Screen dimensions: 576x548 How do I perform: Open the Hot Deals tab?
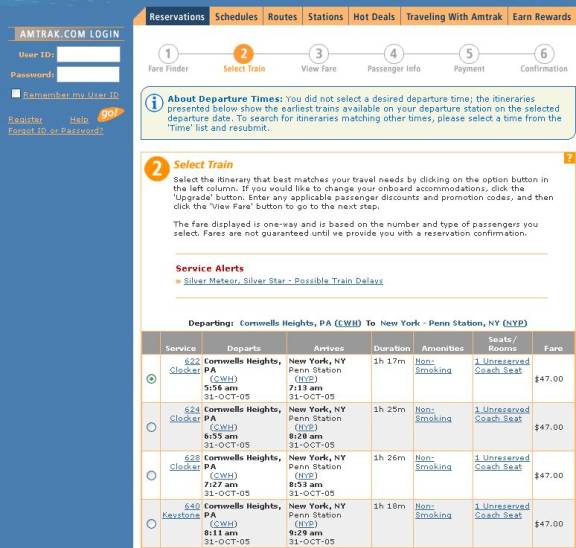pyautogui.click(x=374, y=17)
